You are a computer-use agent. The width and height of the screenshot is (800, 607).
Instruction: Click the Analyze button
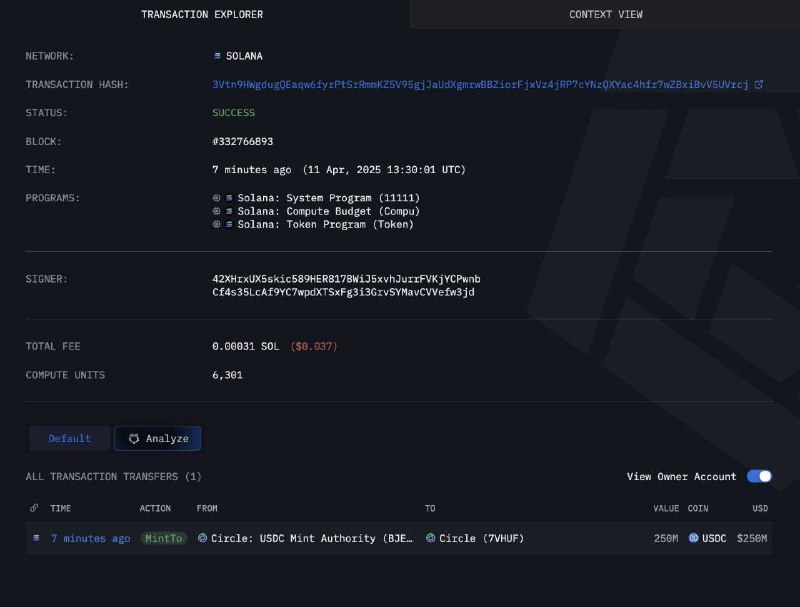(x=158, y=438)
